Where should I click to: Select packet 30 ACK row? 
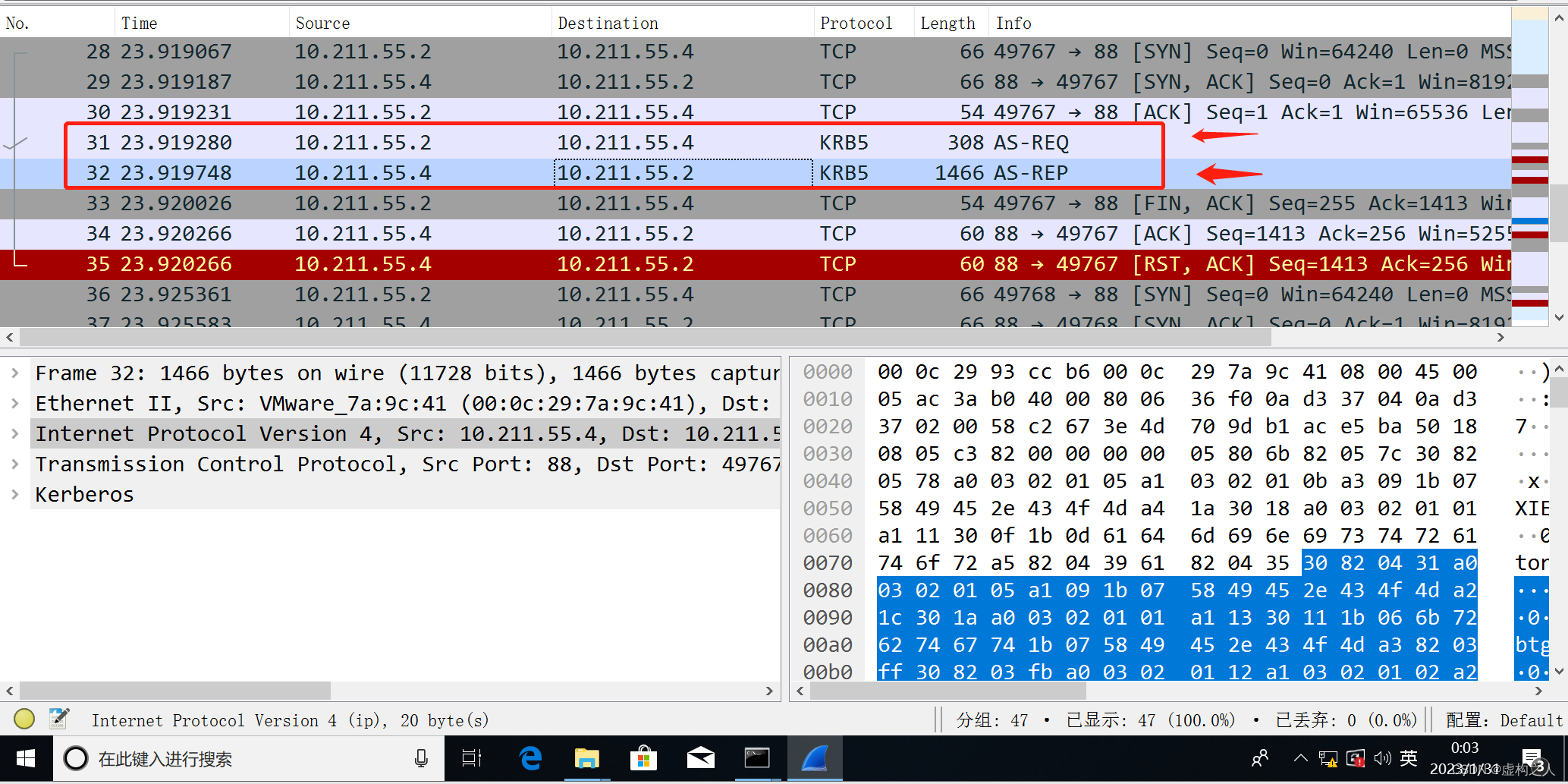coord(756,112)
